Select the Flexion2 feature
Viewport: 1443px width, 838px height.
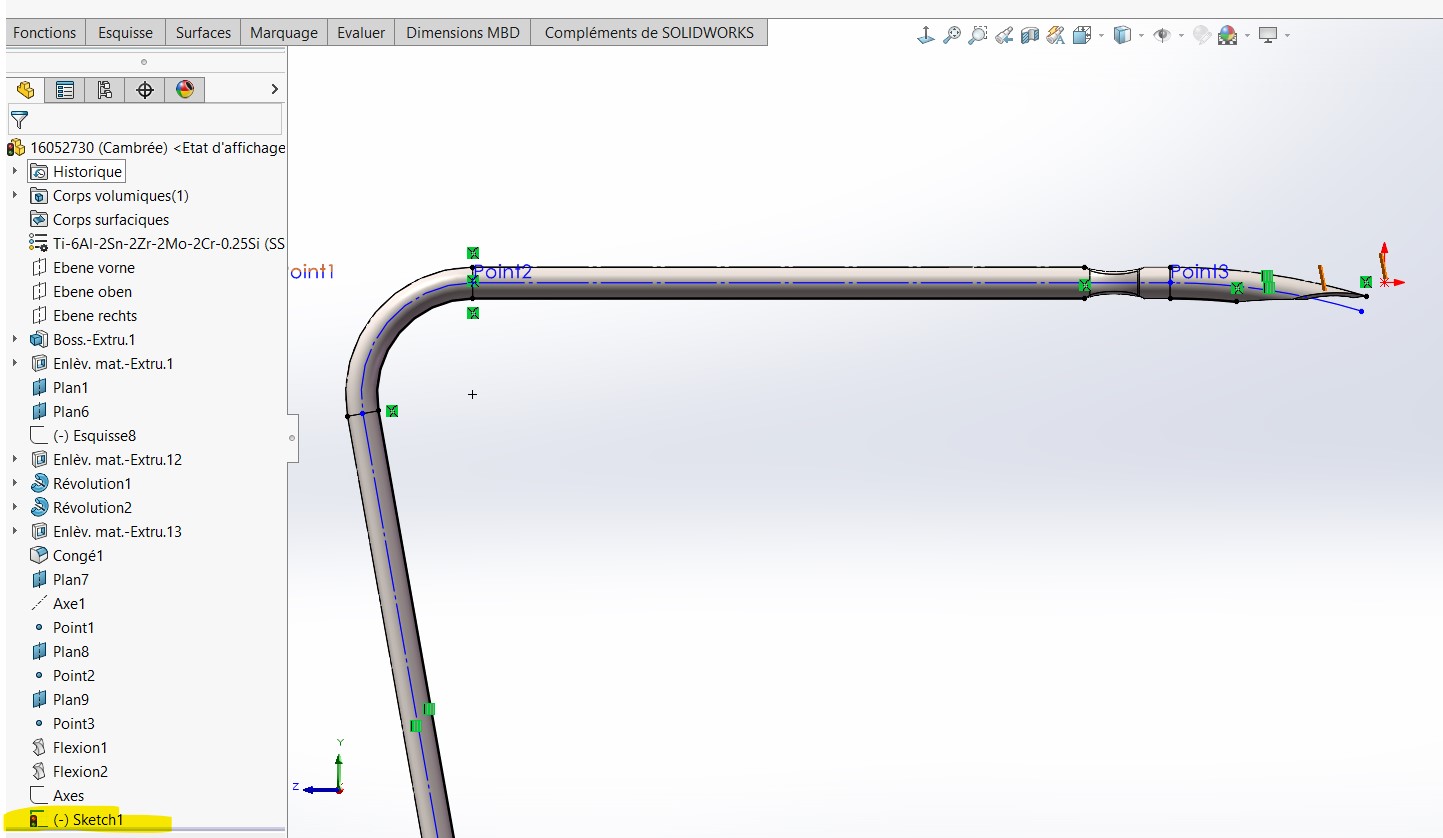point(79,772)
